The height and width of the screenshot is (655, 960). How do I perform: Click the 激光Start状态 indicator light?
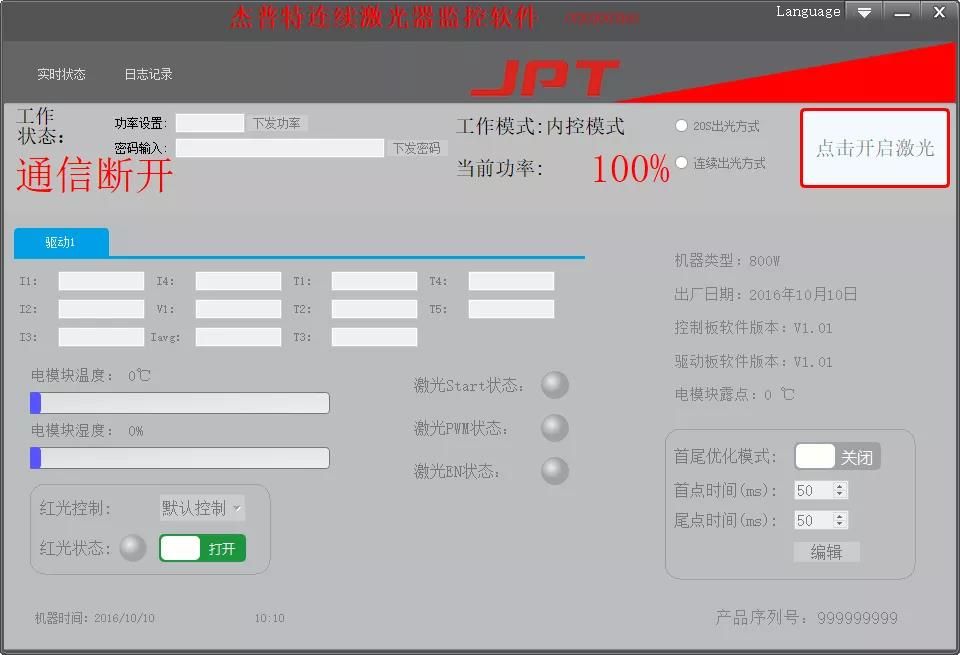(555, 385)
